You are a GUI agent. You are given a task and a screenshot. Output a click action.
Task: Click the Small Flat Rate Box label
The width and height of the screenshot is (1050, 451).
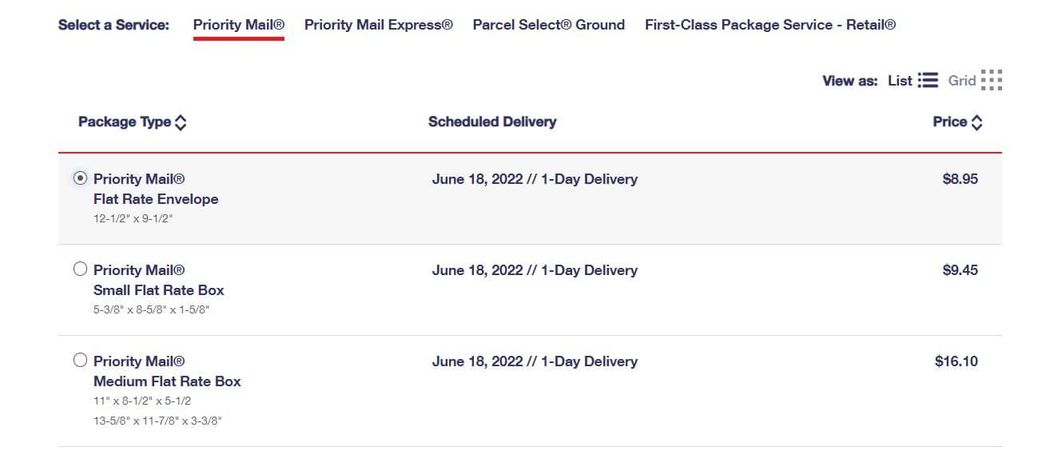(x=158, y=290)
